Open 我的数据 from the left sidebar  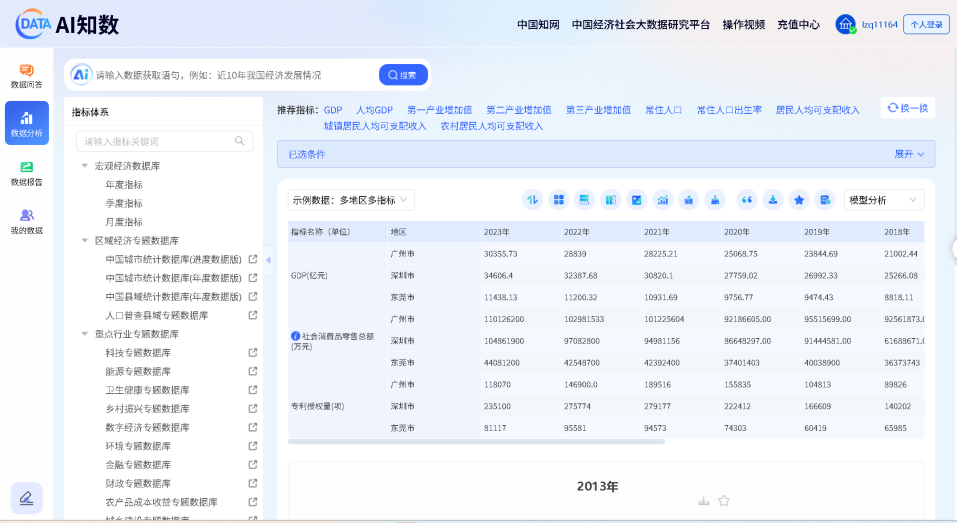pos(26,221)
